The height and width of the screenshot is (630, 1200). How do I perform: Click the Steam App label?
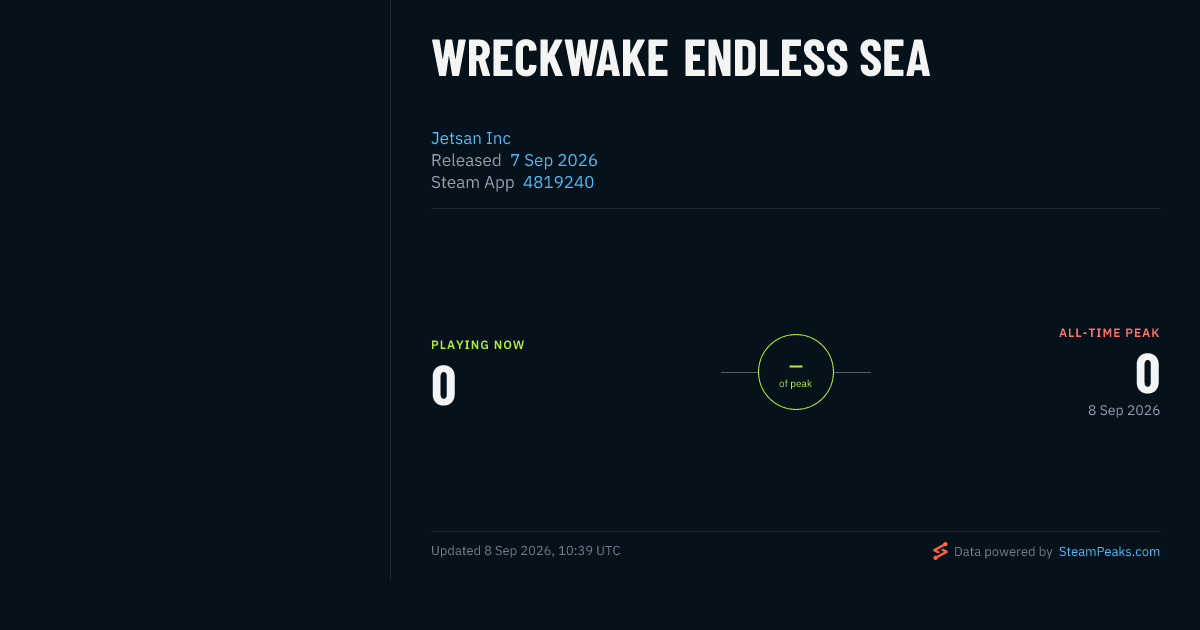pos(473,182)
